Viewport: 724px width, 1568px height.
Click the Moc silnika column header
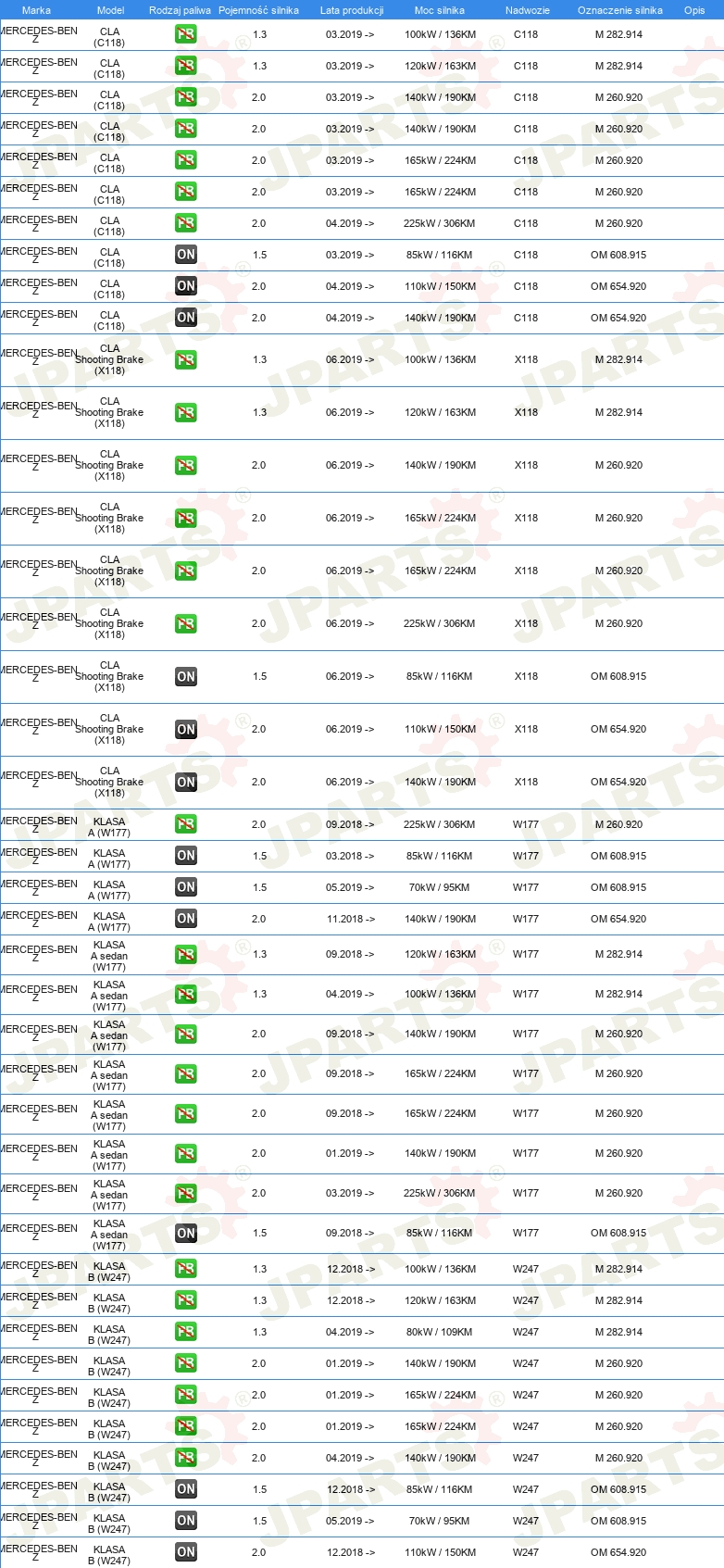click(440, 10)
